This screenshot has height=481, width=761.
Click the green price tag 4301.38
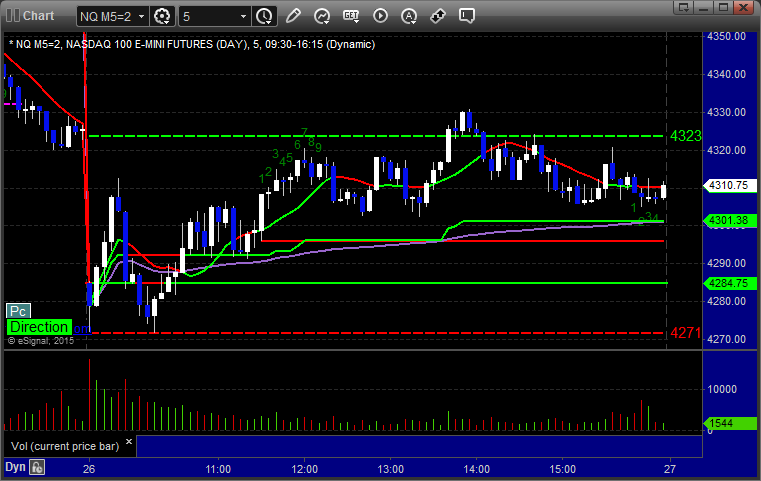click(x=729, y=220)
